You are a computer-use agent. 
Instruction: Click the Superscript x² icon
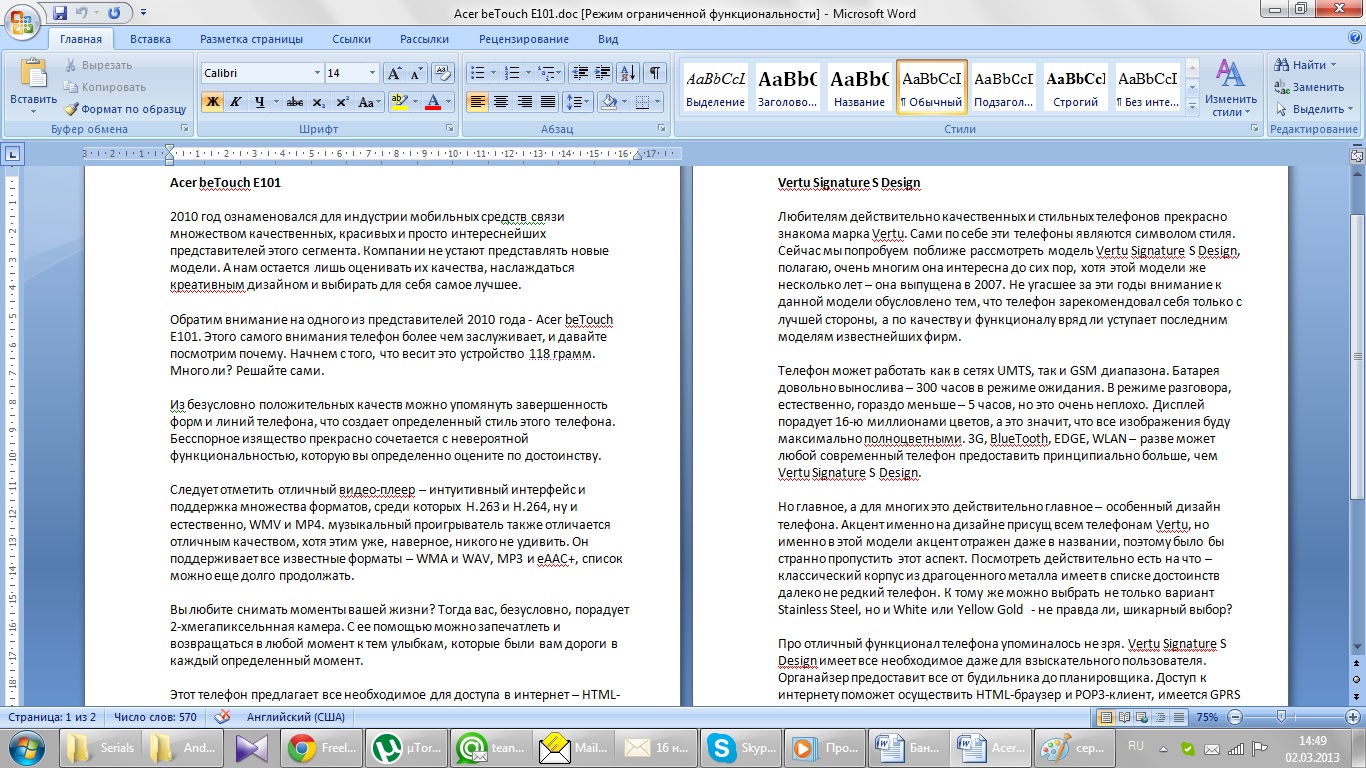tap(342, 102)
